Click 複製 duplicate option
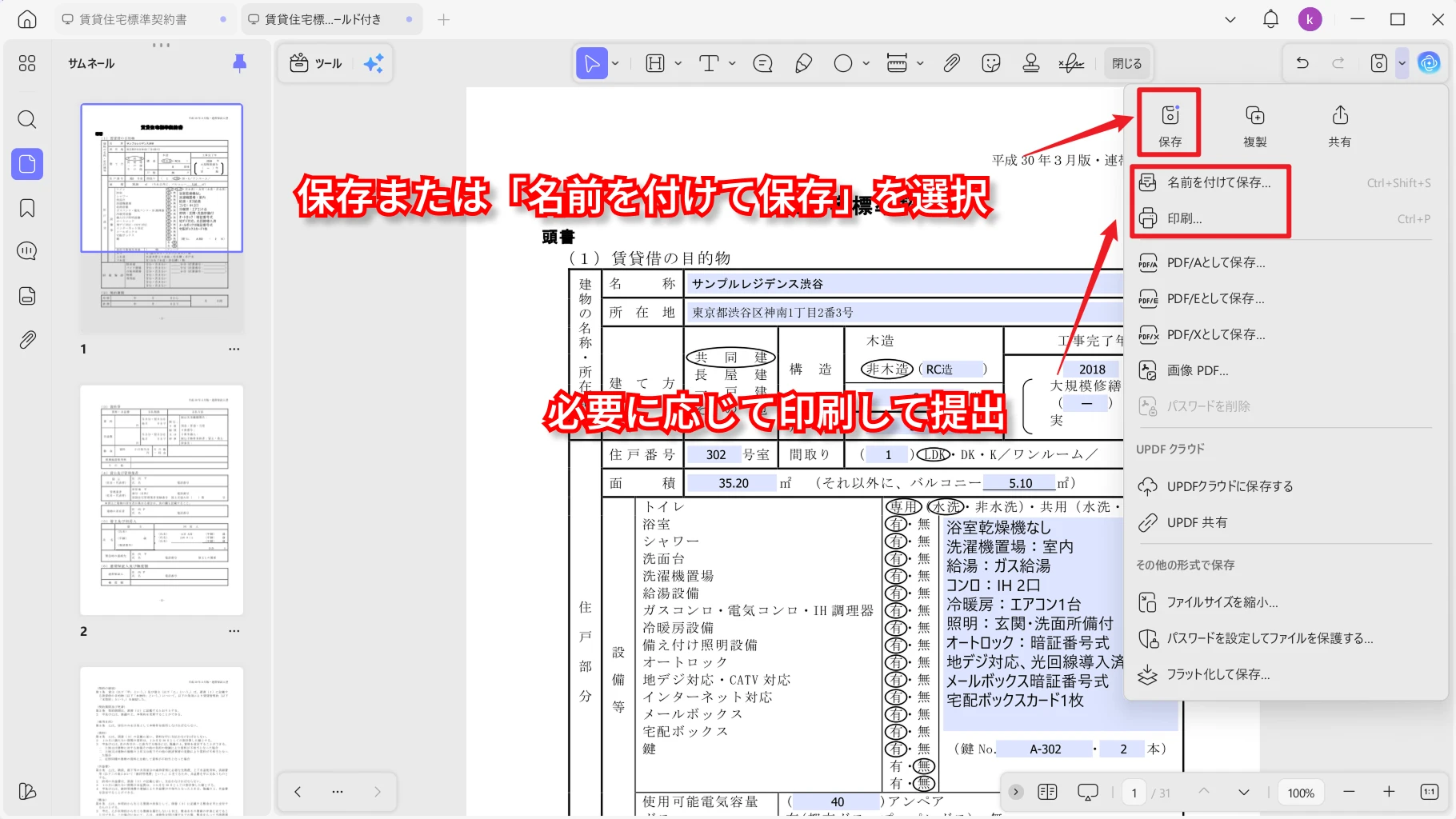Screen dimensions: 1456x819 [1254, 125]
